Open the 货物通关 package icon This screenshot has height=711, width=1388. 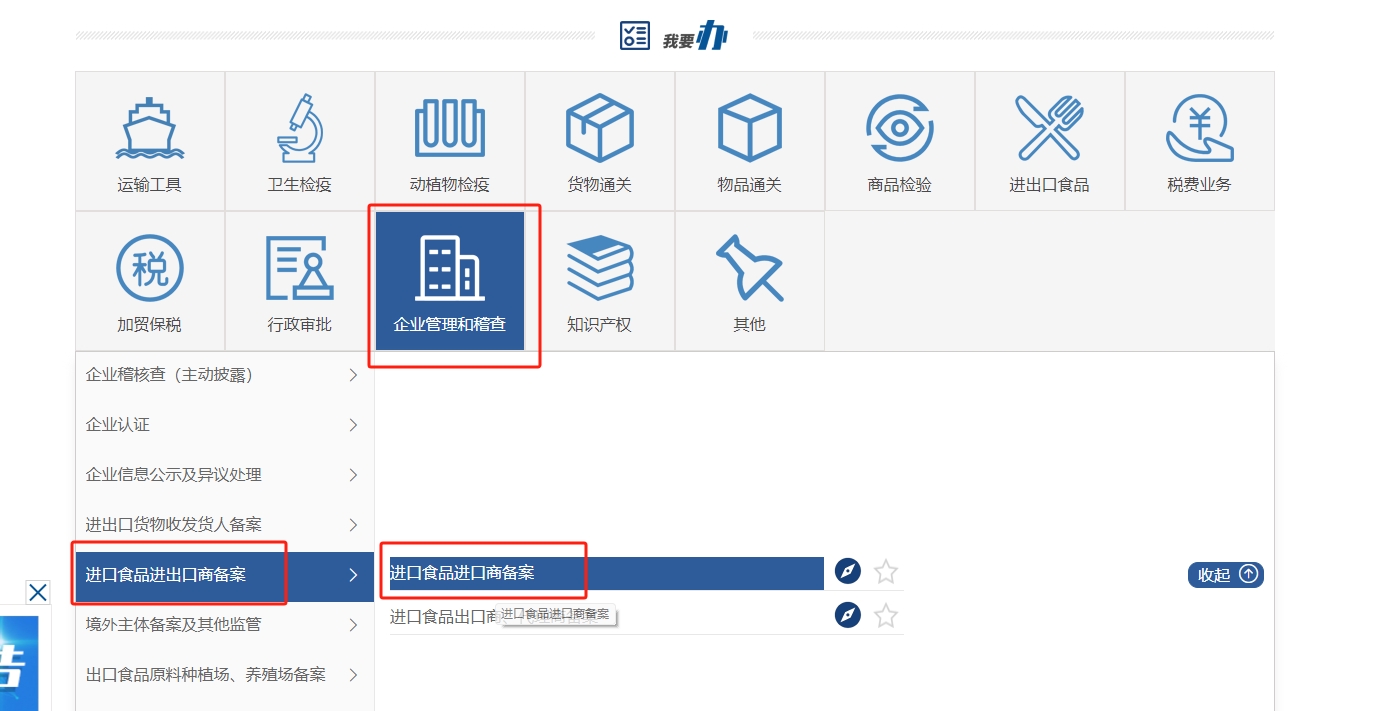[599, 130]
